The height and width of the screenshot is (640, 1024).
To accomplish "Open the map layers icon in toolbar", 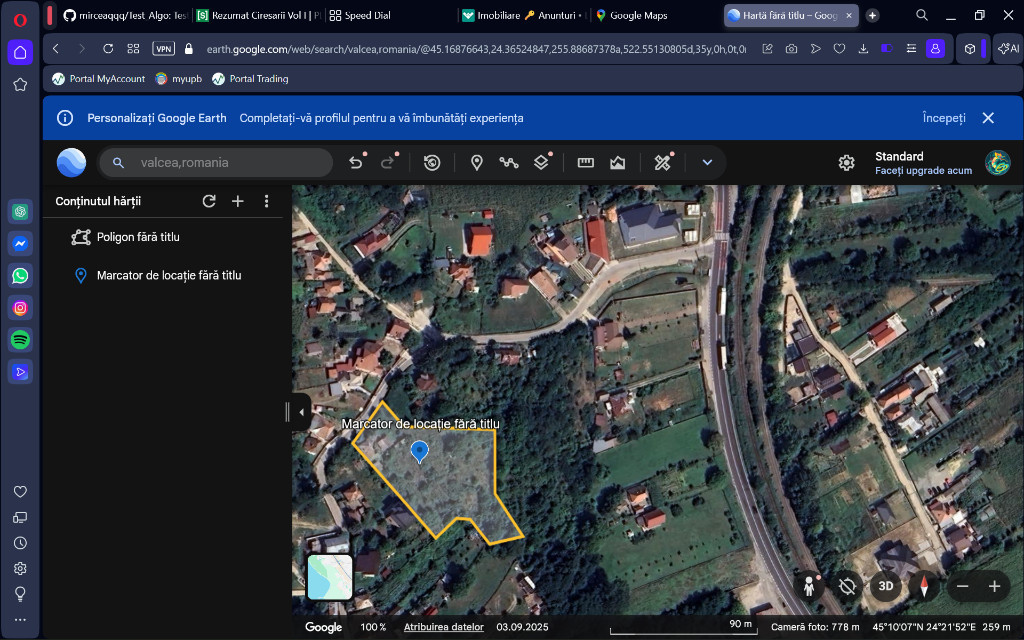I will (x=541, y=163).
